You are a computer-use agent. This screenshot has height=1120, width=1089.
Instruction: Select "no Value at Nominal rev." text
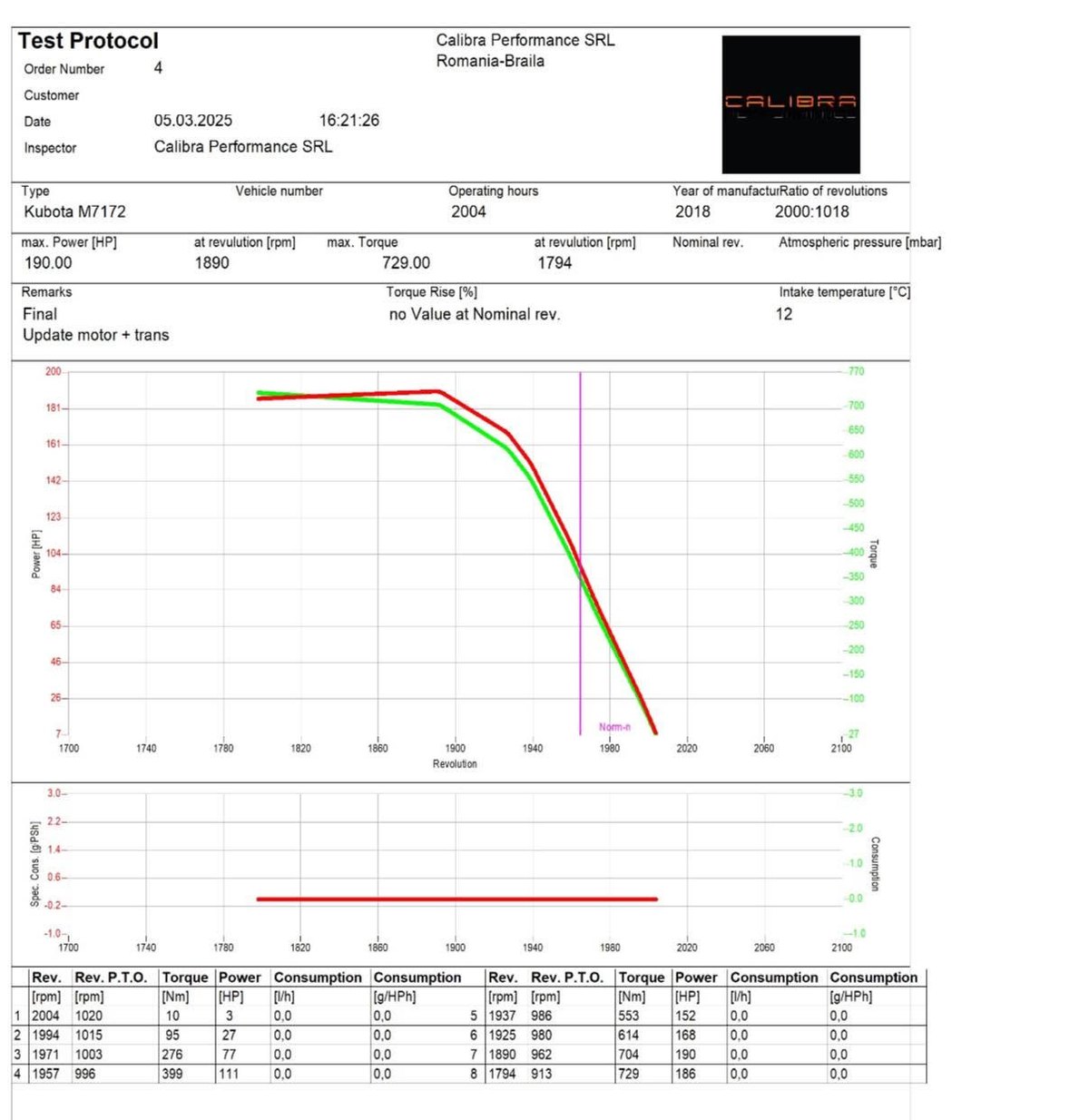tap(475, 314)
